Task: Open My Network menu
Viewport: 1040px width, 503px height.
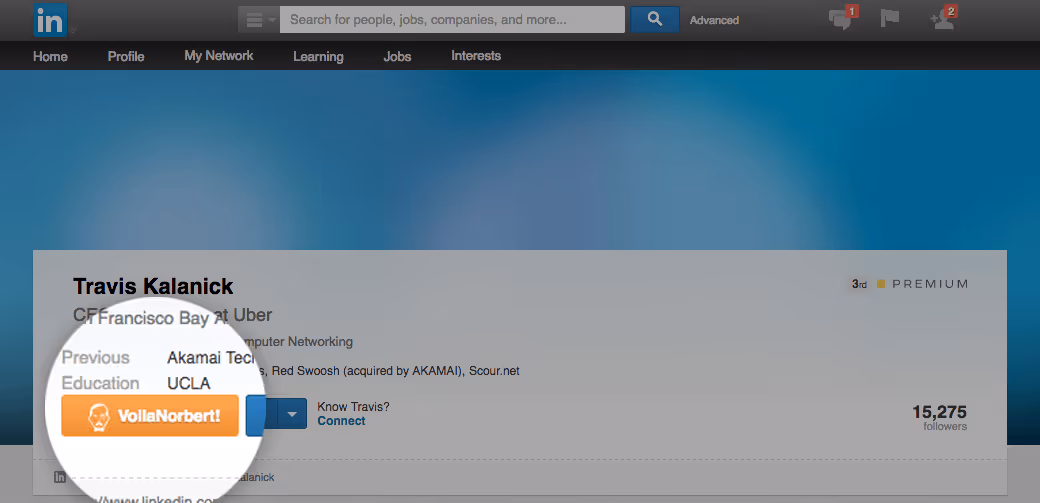Action: 219,56
